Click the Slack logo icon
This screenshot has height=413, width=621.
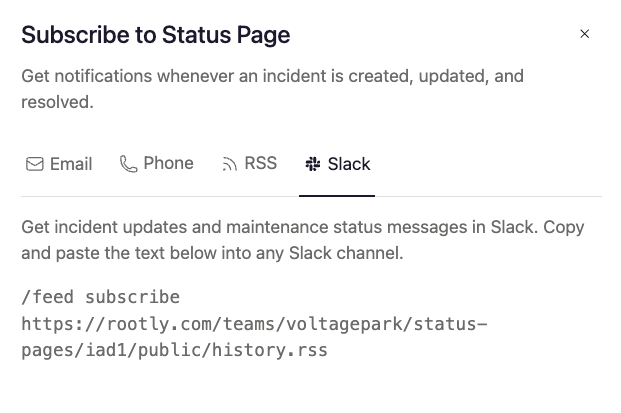pyautogui.click(x=313, y=164)
